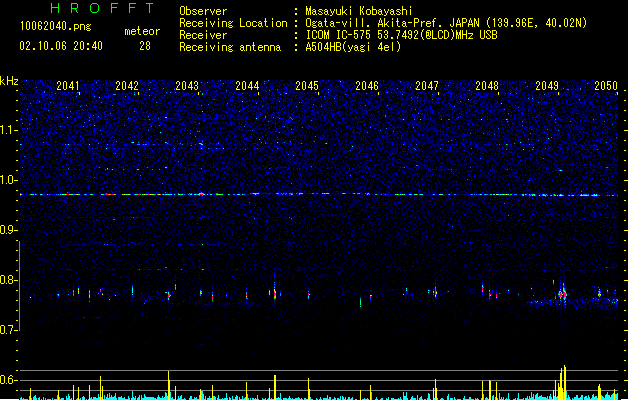
Task: Click the 2042 time marker
Action: pyautogui.click(x=127, y=86)
